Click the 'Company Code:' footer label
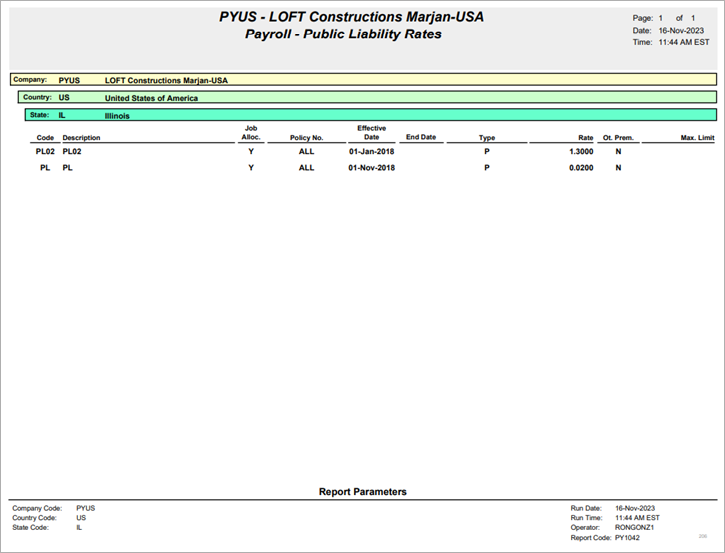Image resolution: width=725 pixels, height=553 pixels. [x=37, y=508]
